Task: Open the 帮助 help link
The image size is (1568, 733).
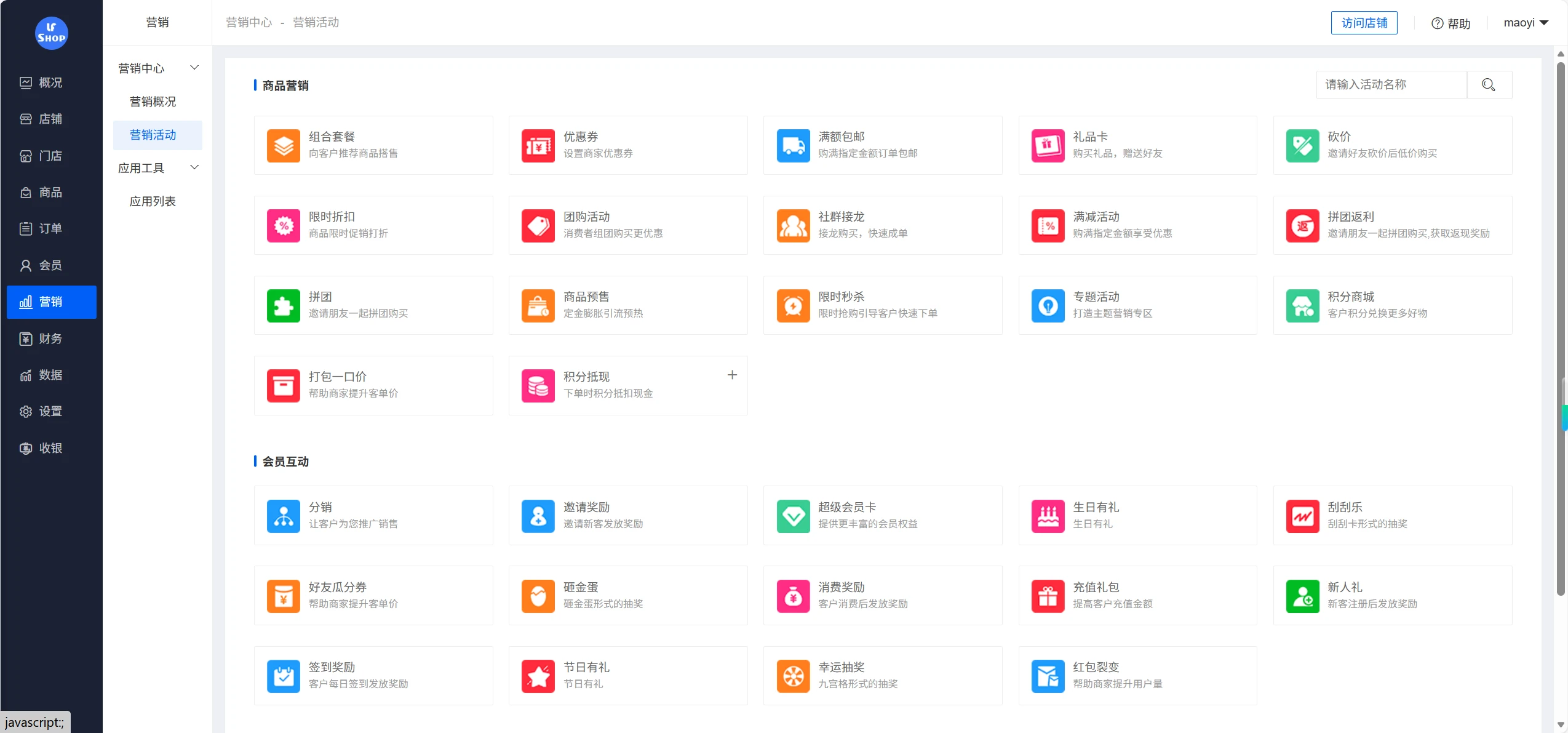Action: tap(1451, 23)
